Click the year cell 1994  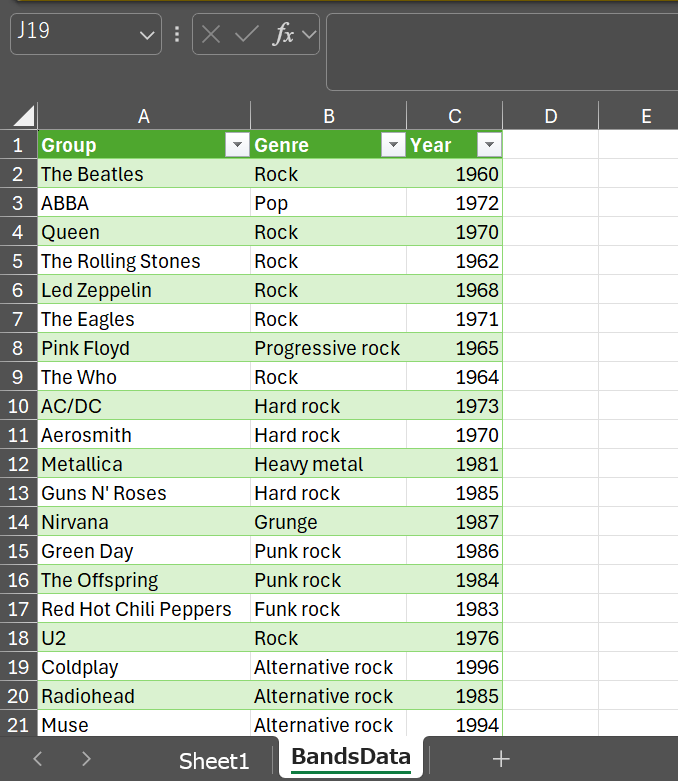[x=455, y=725]
